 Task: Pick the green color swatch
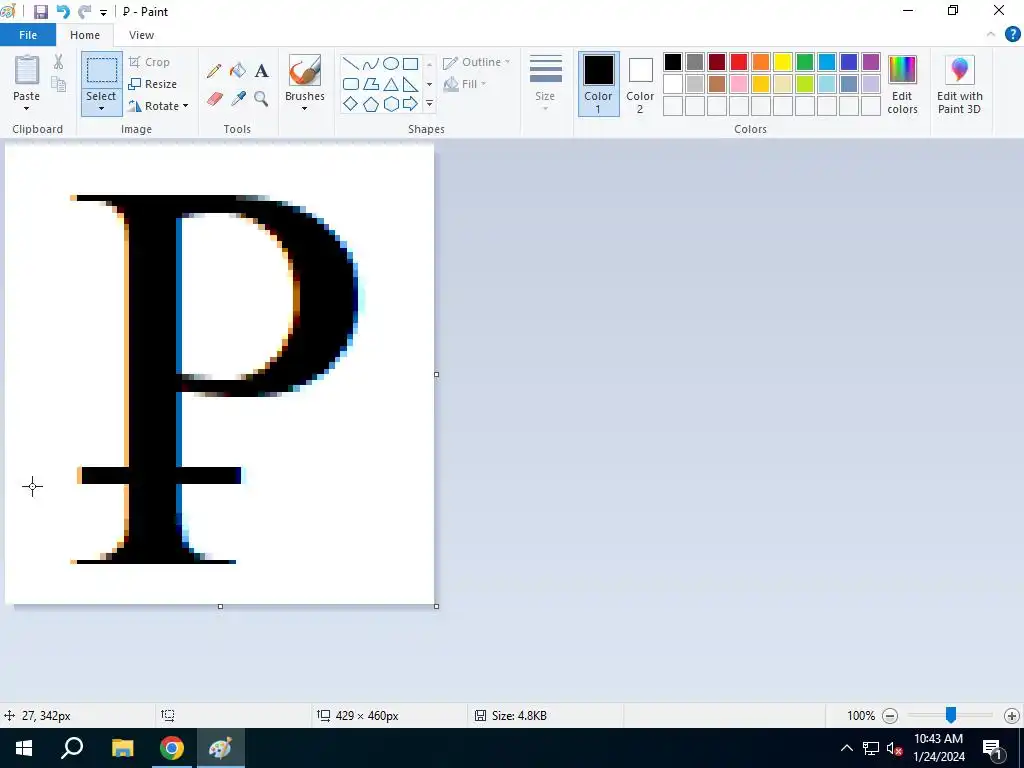pos(805,62)
